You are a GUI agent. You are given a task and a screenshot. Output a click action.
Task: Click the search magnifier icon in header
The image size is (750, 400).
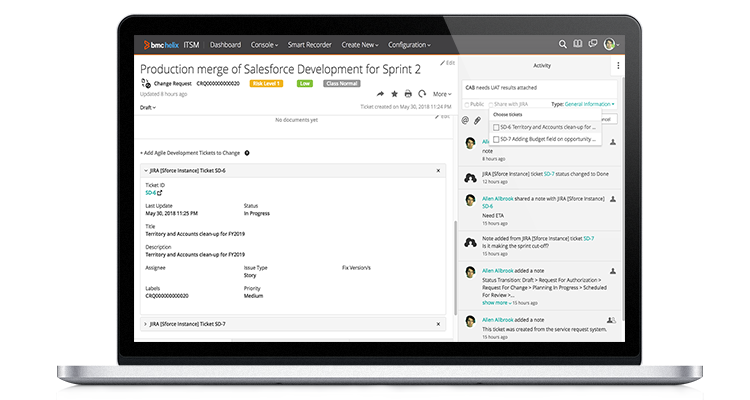click(564, 44)
